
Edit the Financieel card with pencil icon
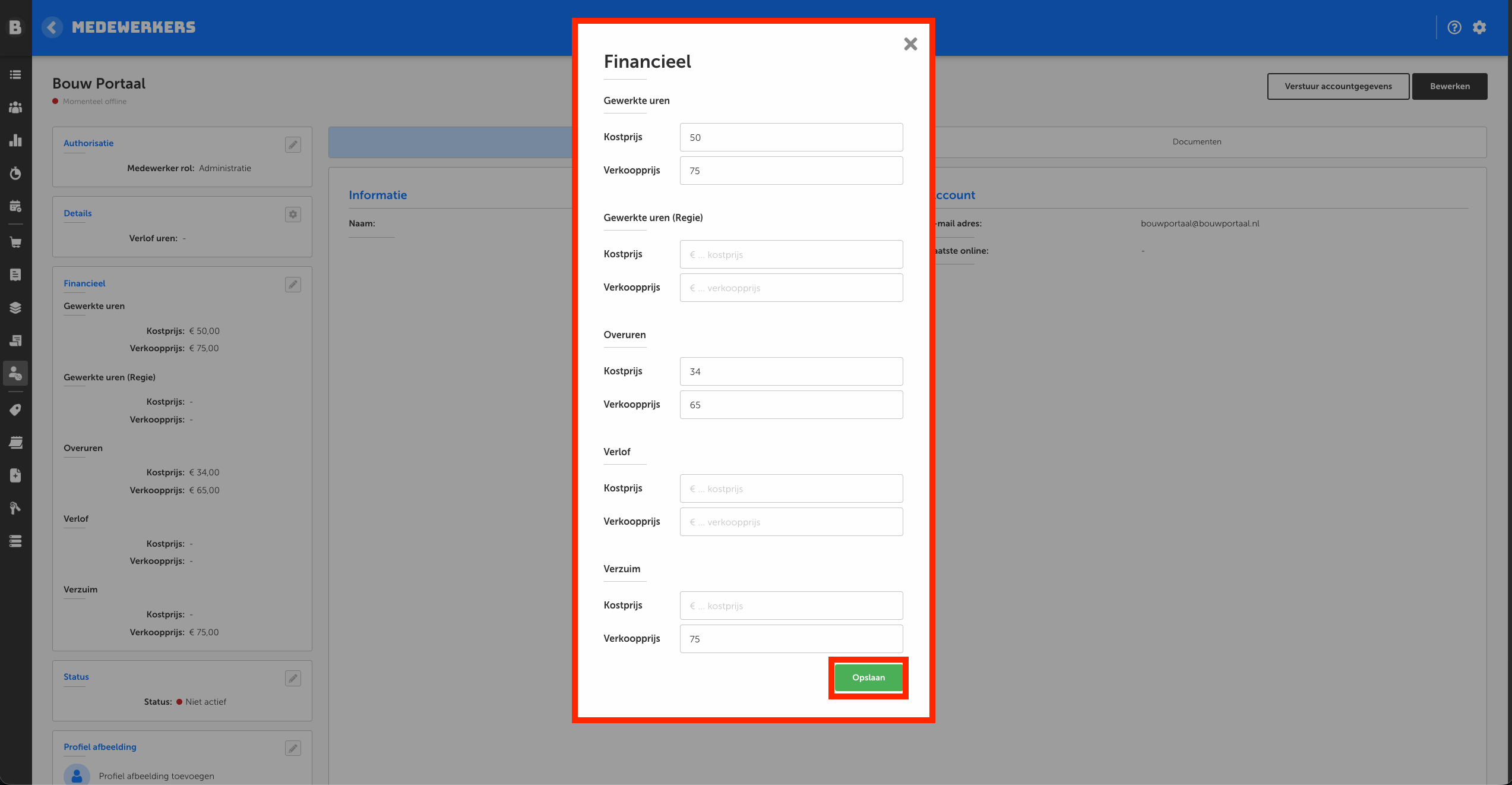point(293,285)
